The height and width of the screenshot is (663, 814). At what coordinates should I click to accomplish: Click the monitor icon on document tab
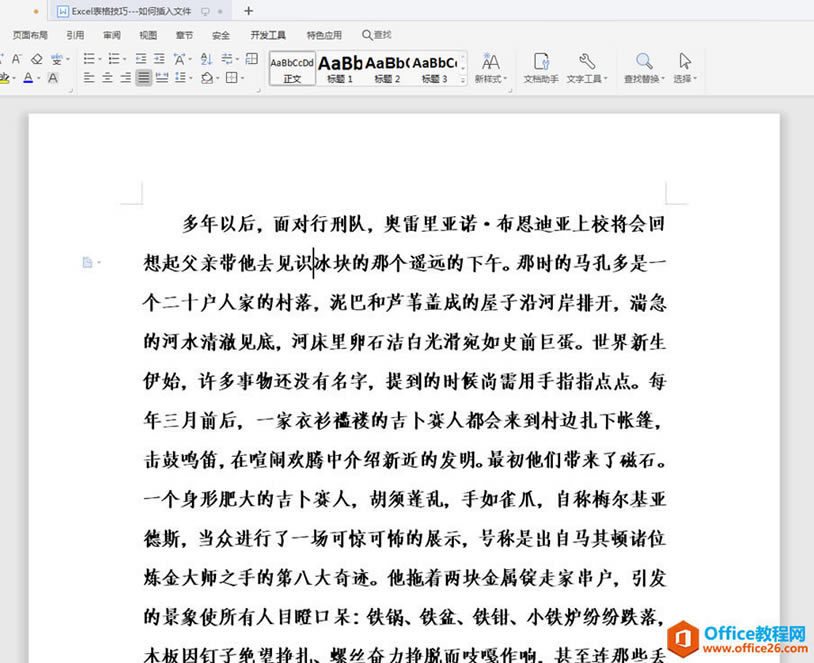(205, 11)
